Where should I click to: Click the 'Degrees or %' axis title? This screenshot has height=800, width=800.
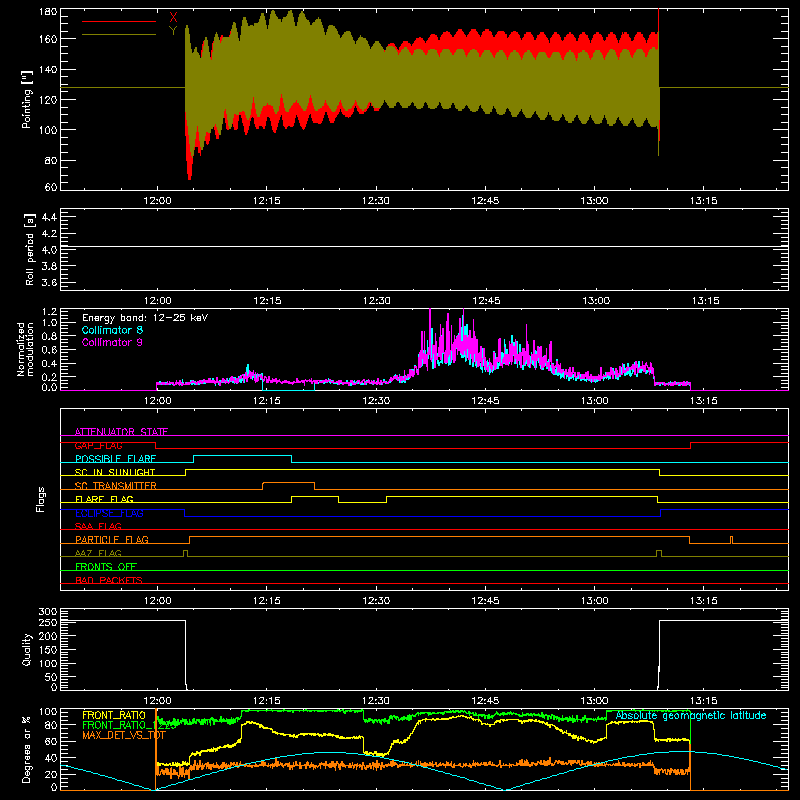point(27,749)
